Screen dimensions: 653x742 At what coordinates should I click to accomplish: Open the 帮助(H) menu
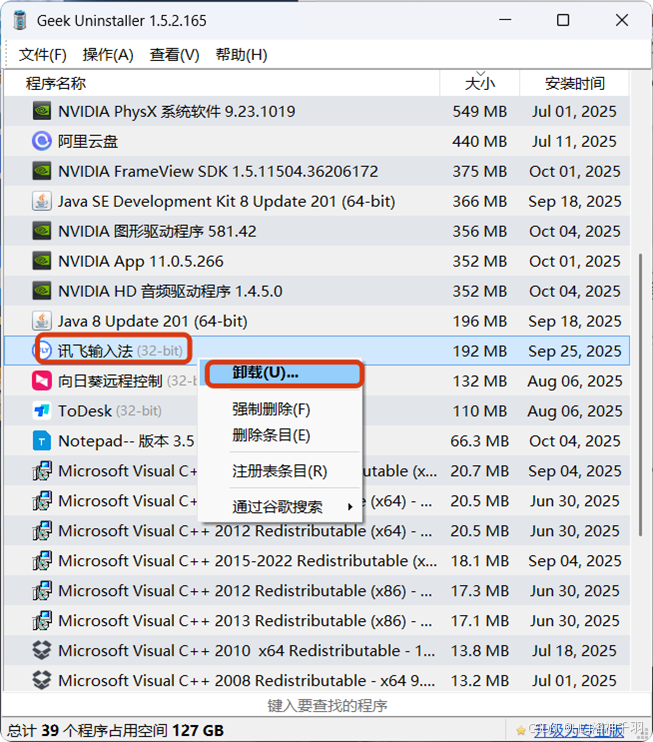click(x=241, y=55)
